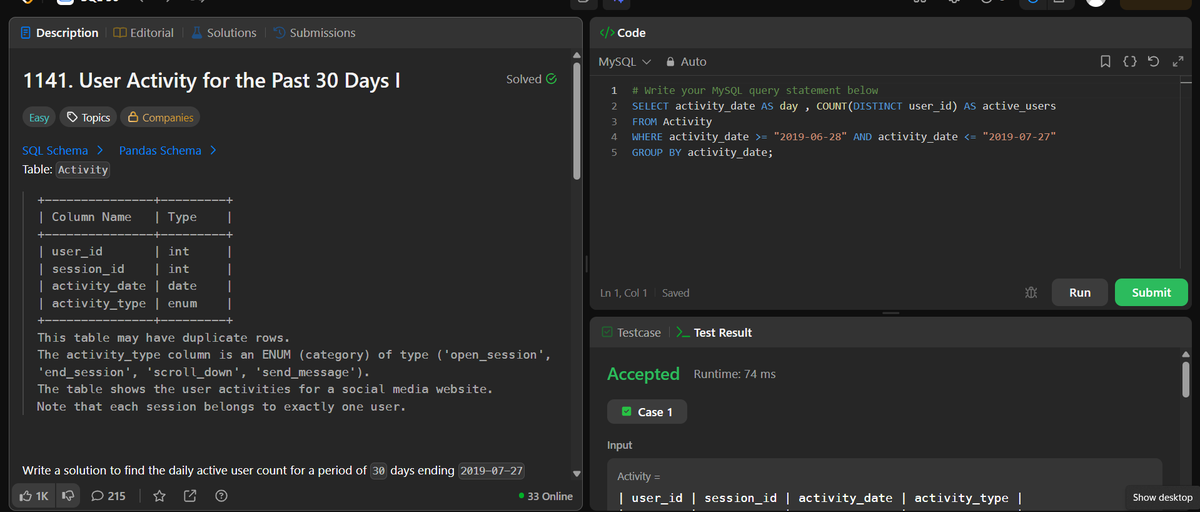This screenshot has height=512, width=1200.
Task: Click the 'Ln 1, Col 1' status text
Action: click(x=624, y=293)
